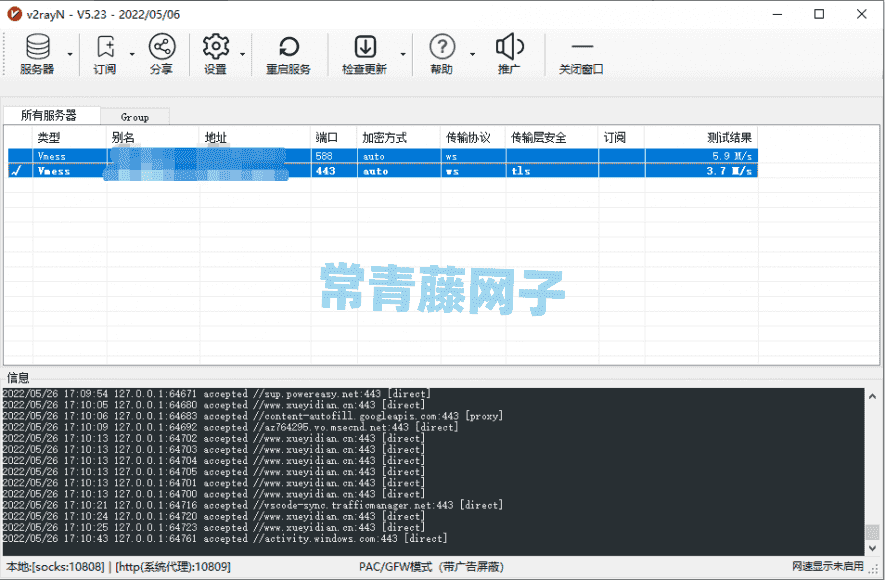The image size is (885, 580).
Task: Click the log line for content-autofill.googleapis.com
Action: point(252,416)
